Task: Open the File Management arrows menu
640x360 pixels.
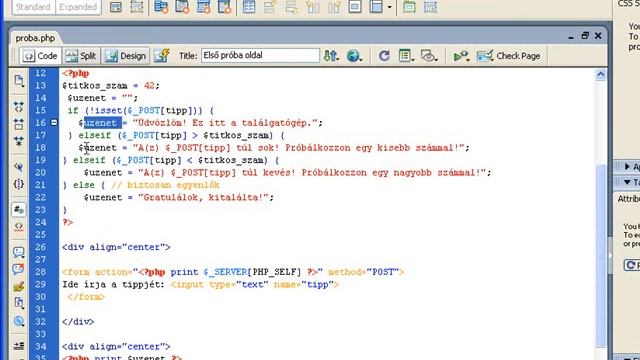Action: point(331,56)
